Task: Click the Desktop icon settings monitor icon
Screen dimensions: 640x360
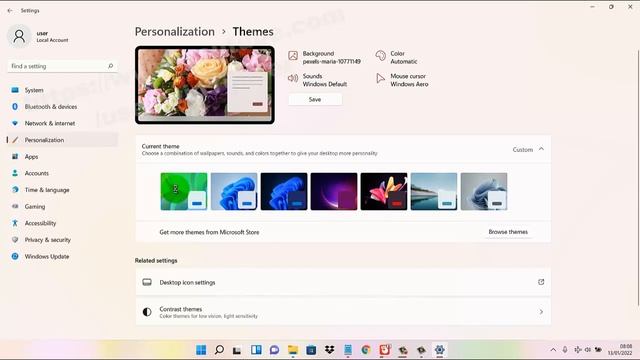Action: 147,282
